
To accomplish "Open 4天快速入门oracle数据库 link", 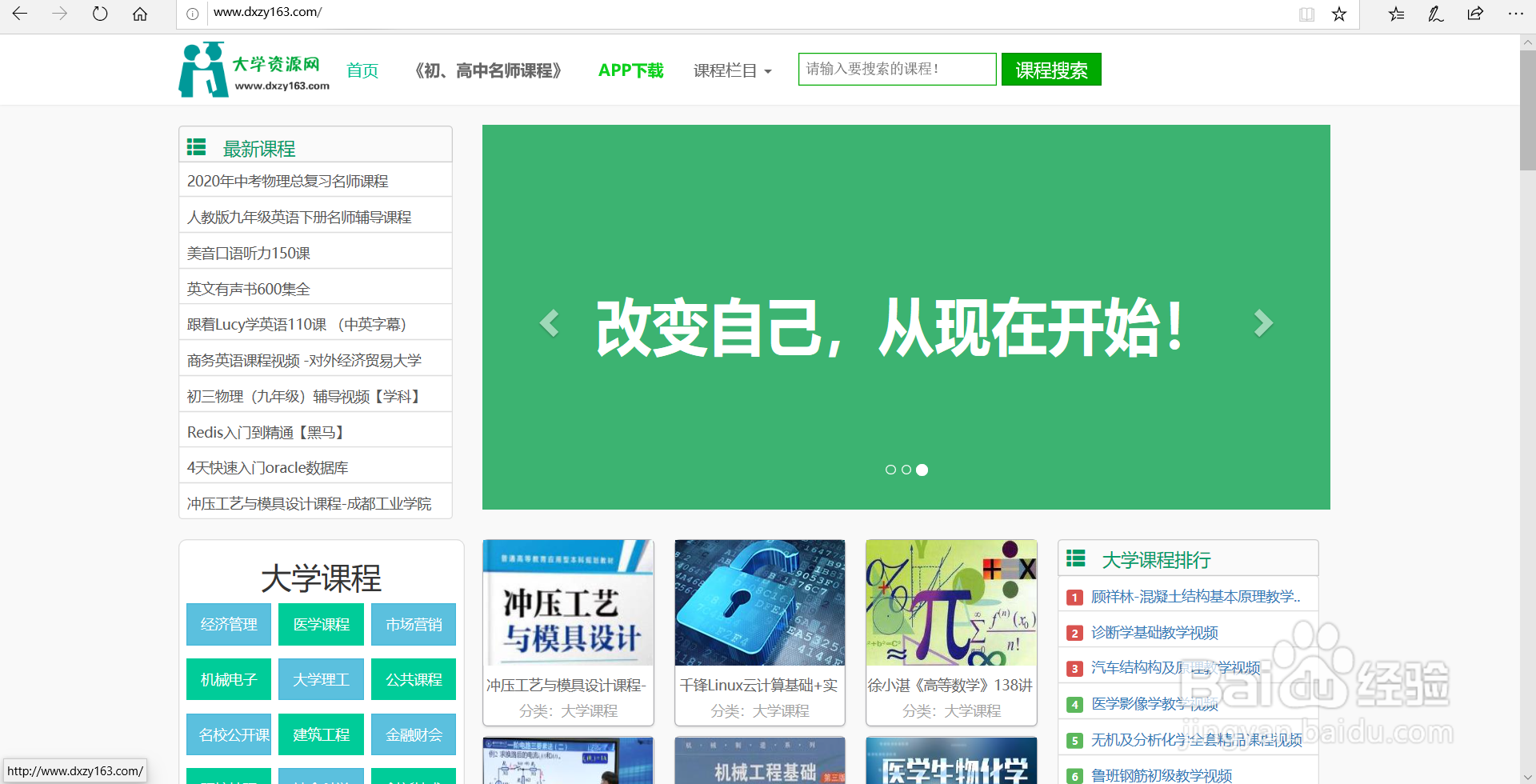I will [x=268, y=468].
